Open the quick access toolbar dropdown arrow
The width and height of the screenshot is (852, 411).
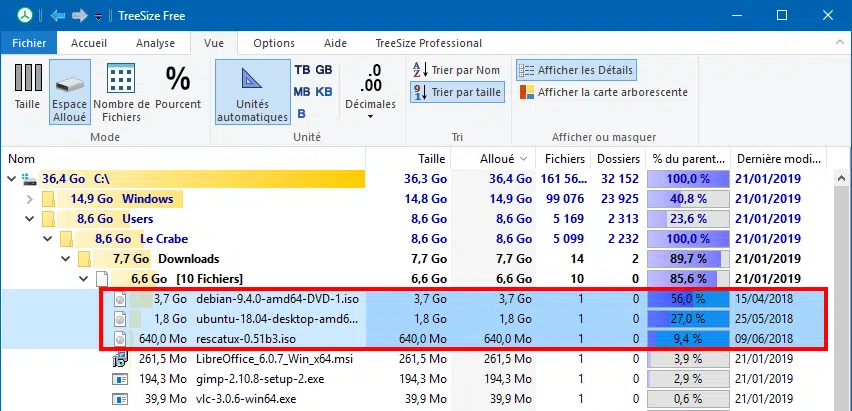[98, 17]
